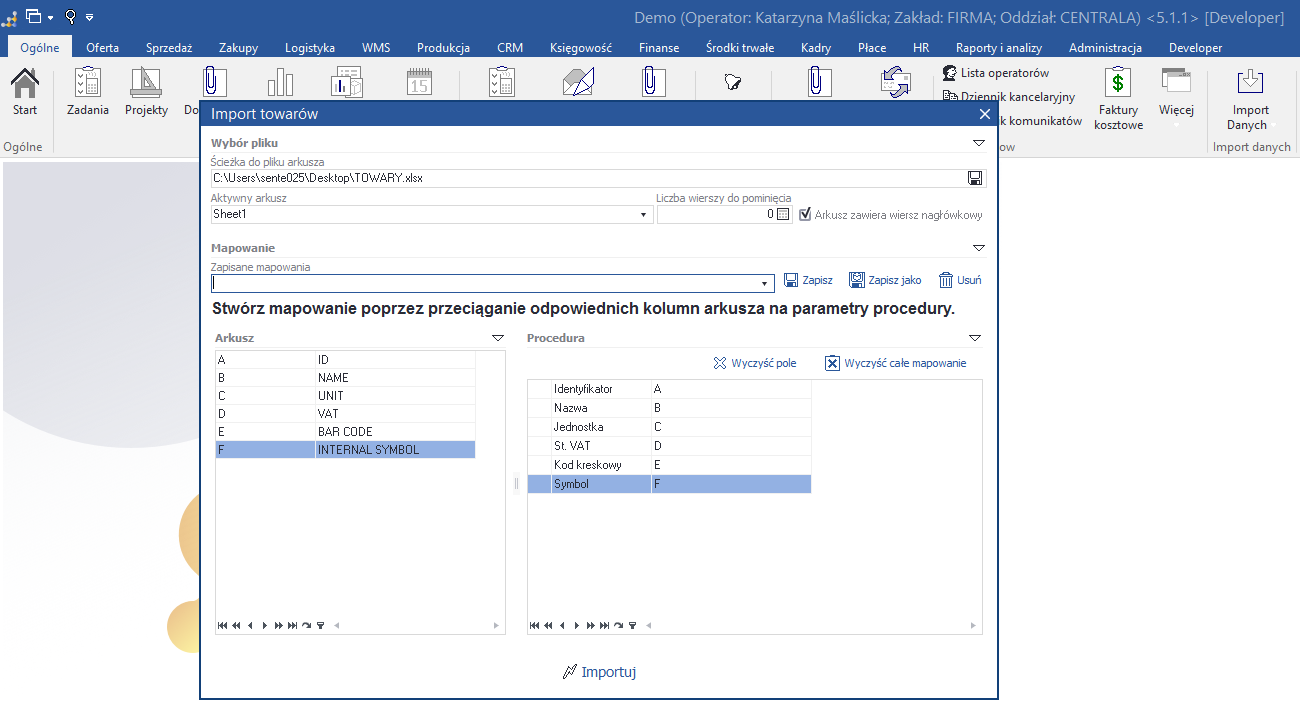Select 'St. VAT' row in Procedura

tap(670, 446)
